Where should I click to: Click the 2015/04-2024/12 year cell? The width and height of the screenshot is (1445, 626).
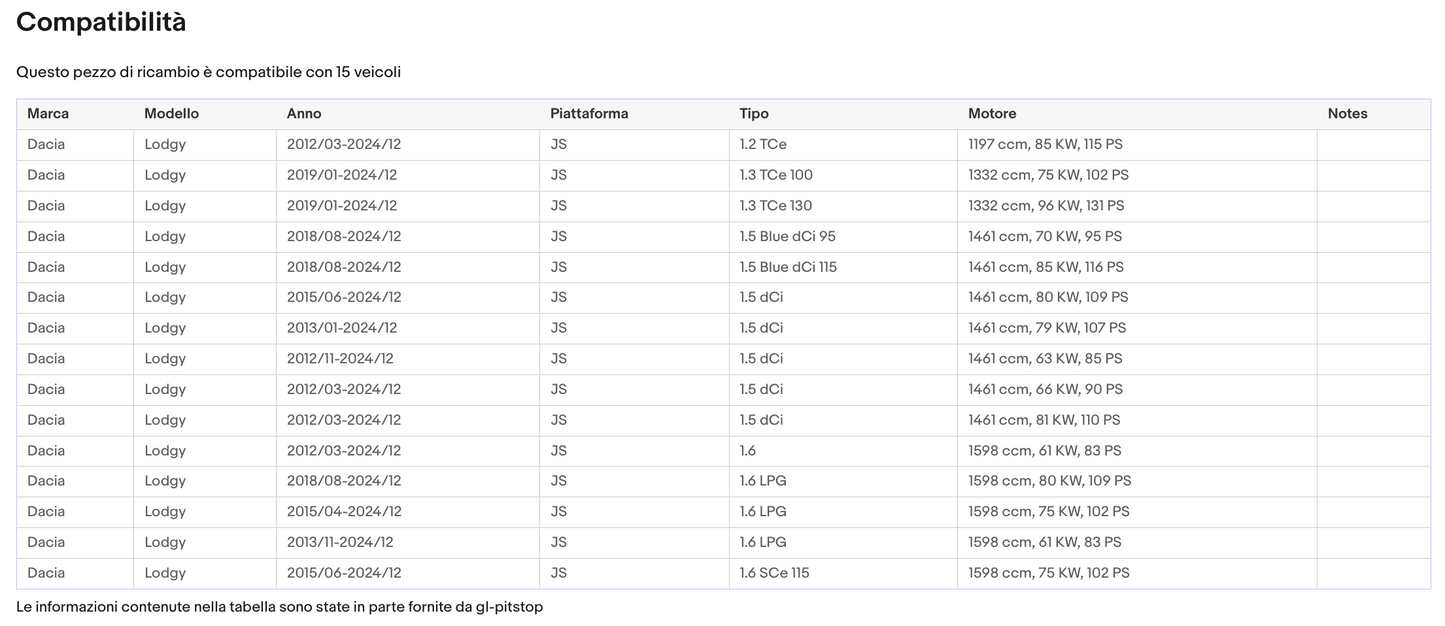pyautogui.click(x=344, y=512)
